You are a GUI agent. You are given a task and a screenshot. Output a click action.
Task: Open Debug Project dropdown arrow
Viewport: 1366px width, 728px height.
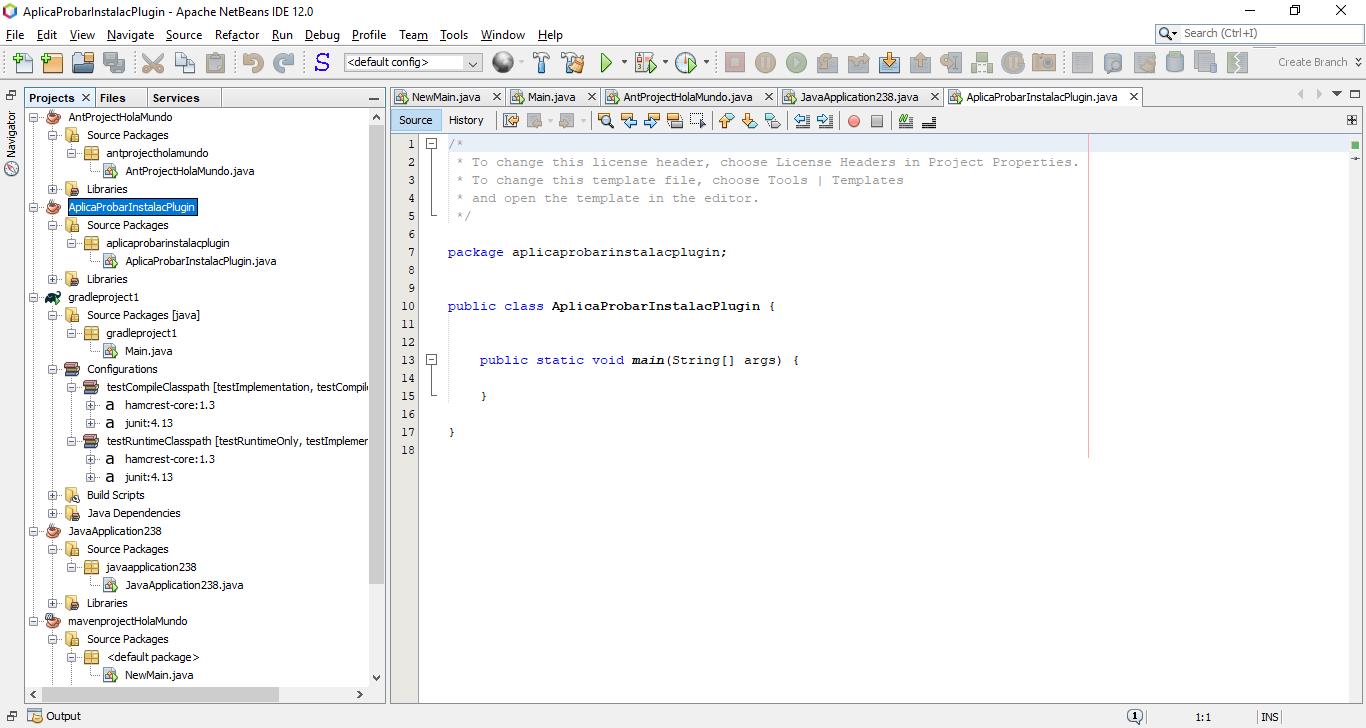click(665, 62)
